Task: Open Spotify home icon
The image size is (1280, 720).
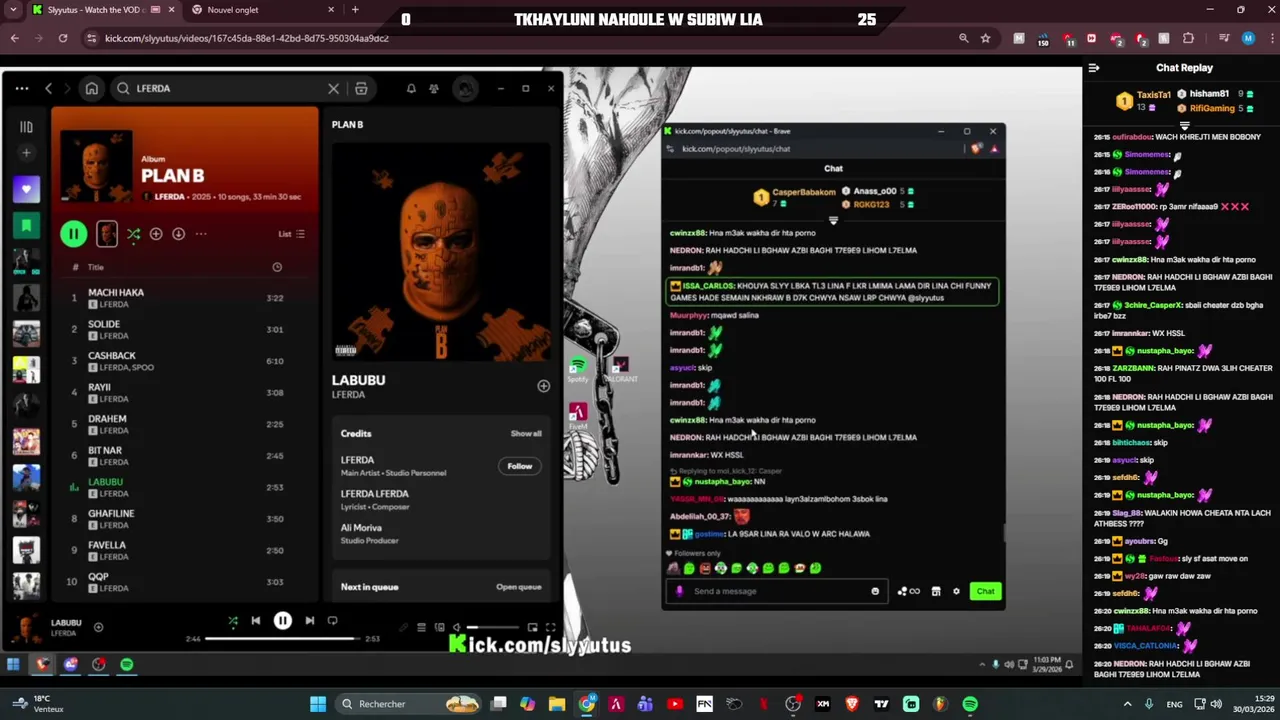Action: click(91, 88)
